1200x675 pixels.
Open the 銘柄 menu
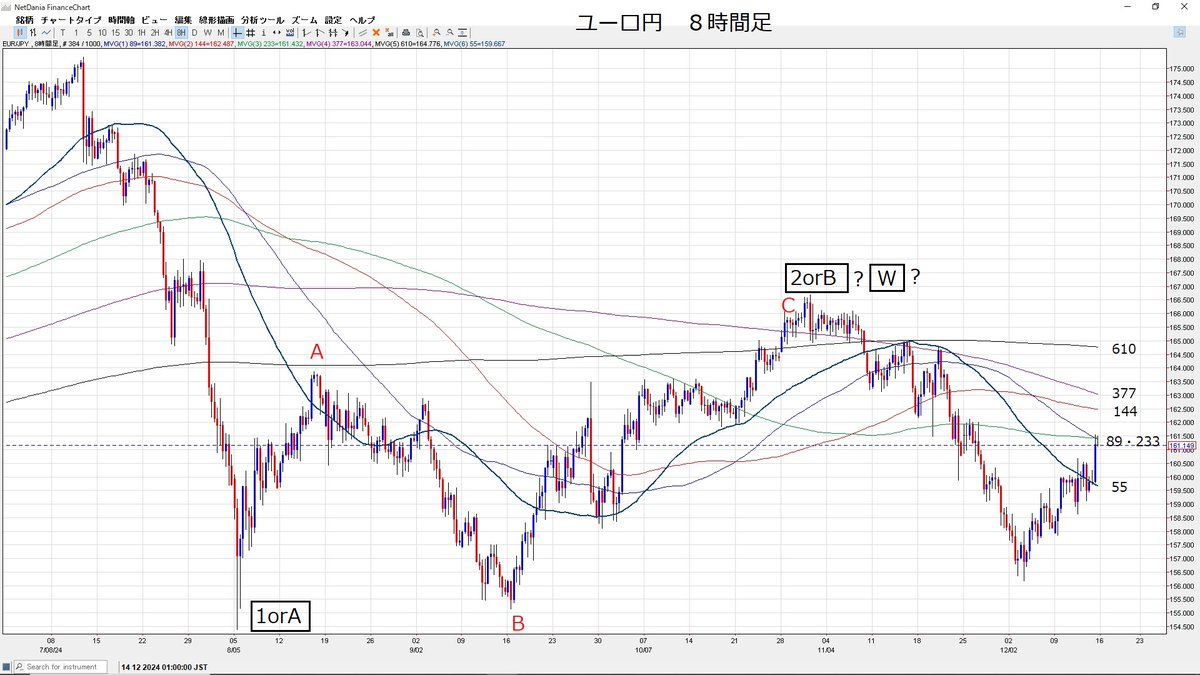click(x=24, y=20)
